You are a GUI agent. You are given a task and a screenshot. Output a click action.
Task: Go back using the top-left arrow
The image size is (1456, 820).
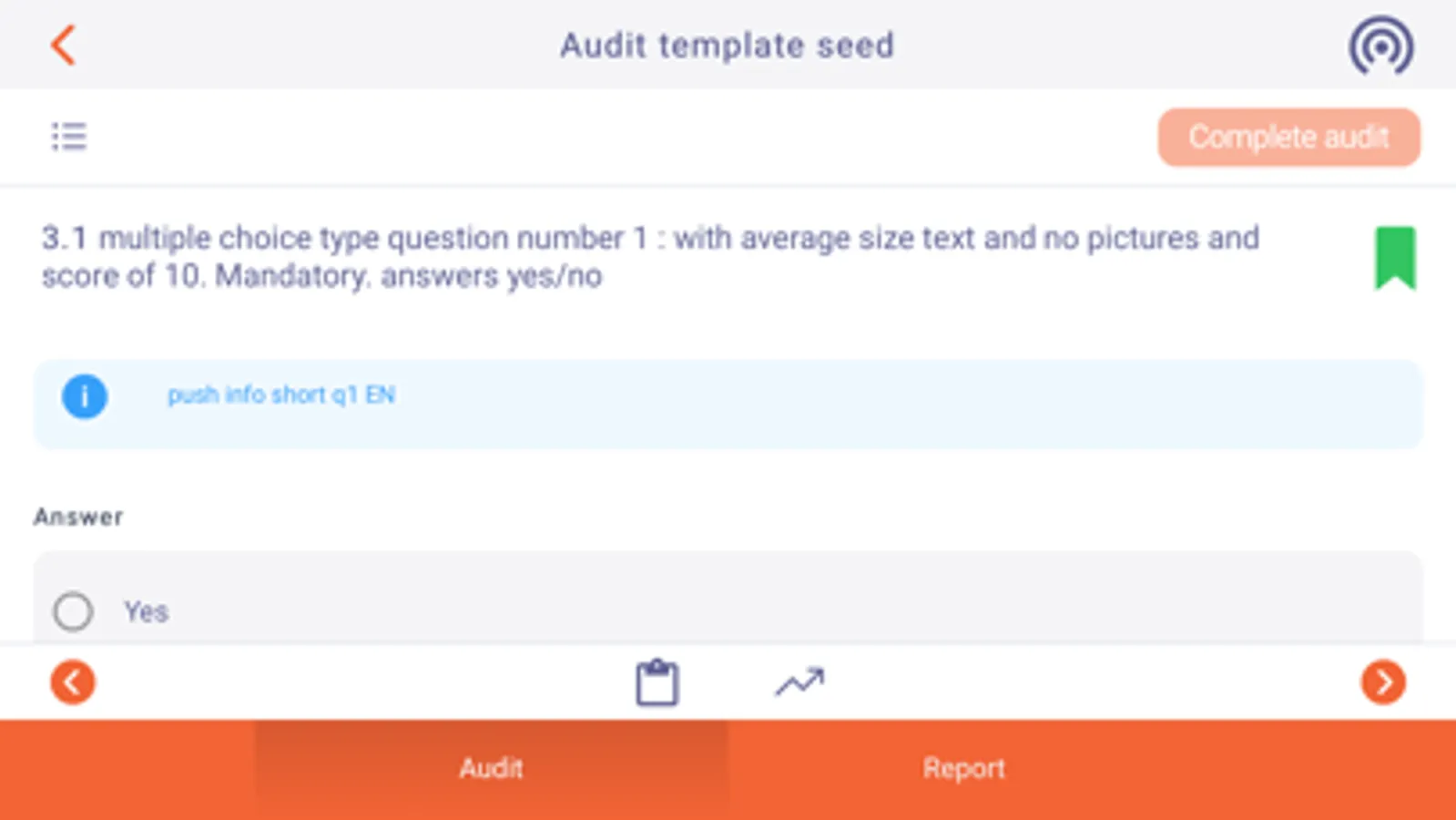(x=63, y=45)
